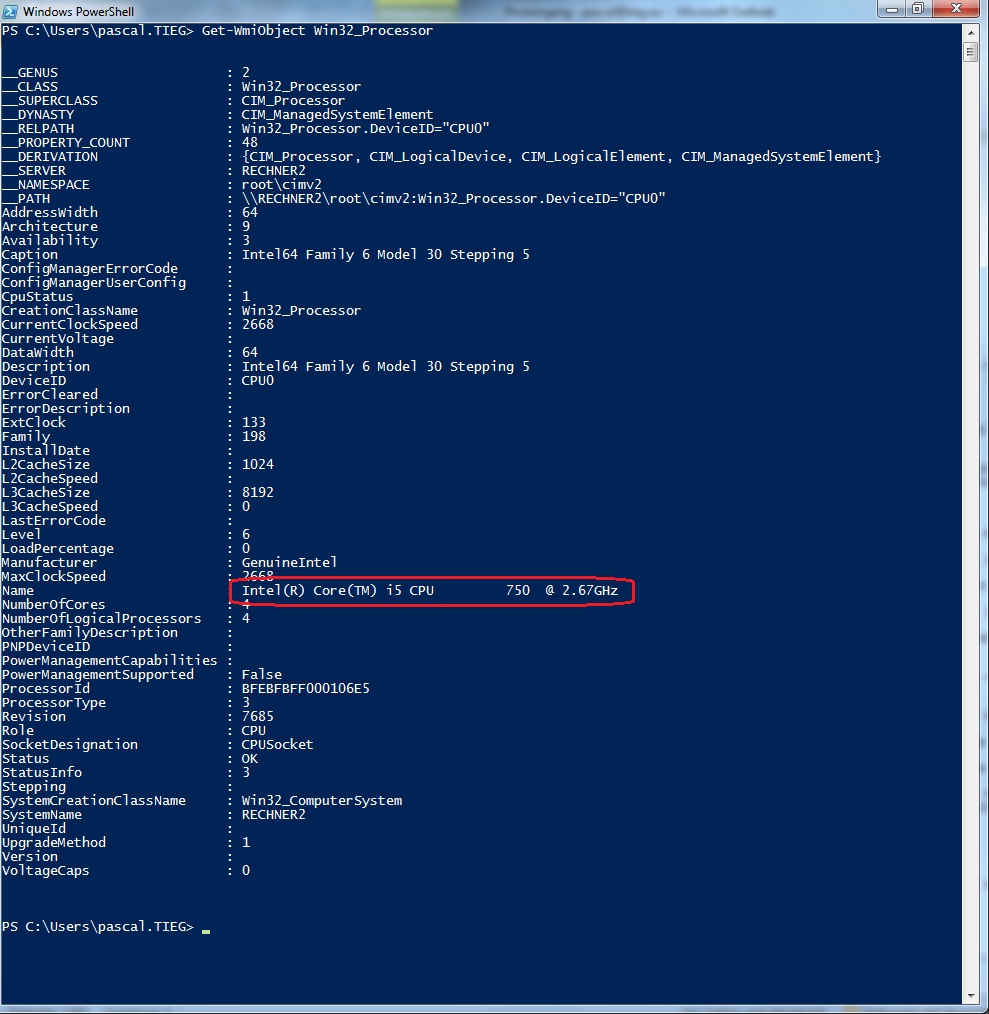Image resolution: width=989 pixels, height=1014 pixels.
Task: Click the Manufacturer value GenuineIntel
Action: pos(289,563)
